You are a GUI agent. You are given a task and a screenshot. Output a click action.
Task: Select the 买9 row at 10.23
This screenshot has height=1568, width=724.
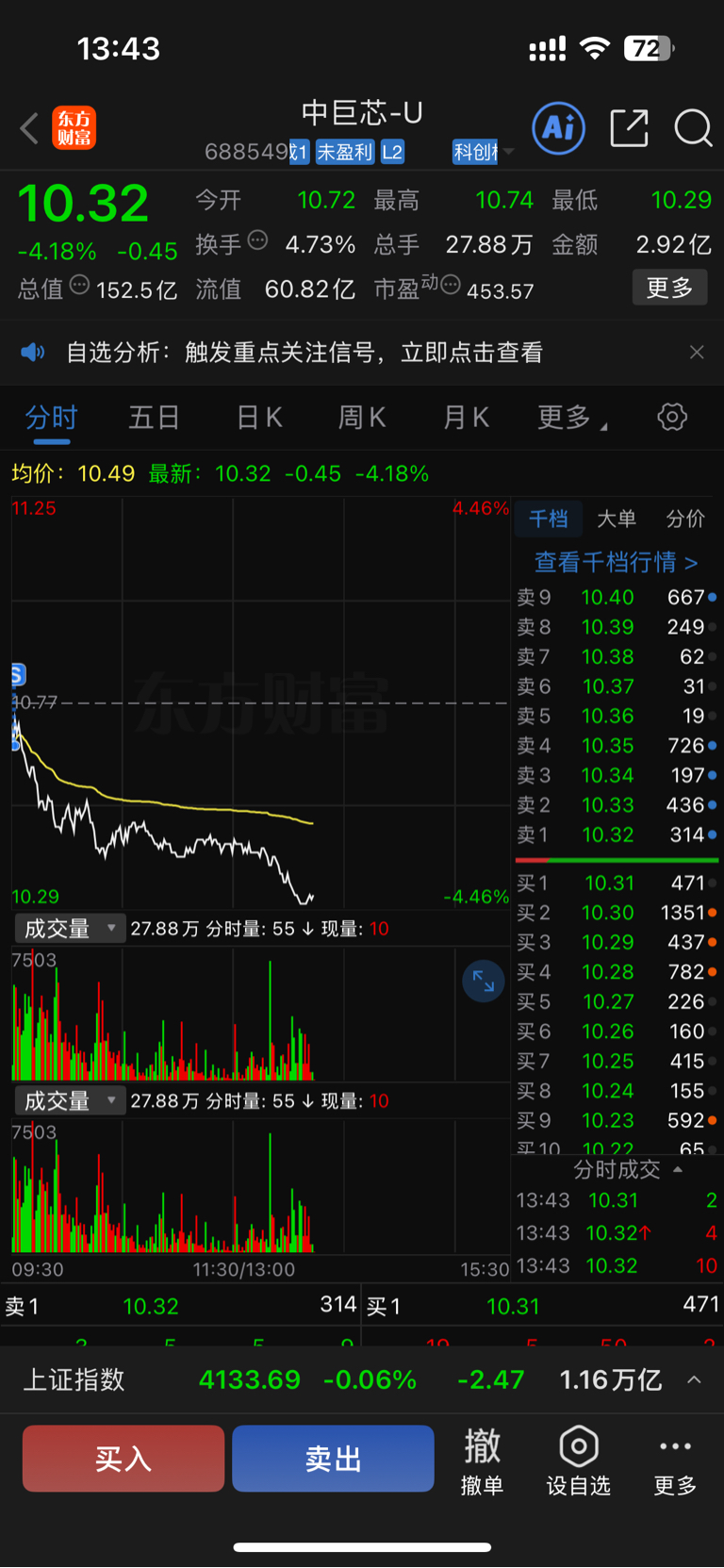[x=617, y=1120]
